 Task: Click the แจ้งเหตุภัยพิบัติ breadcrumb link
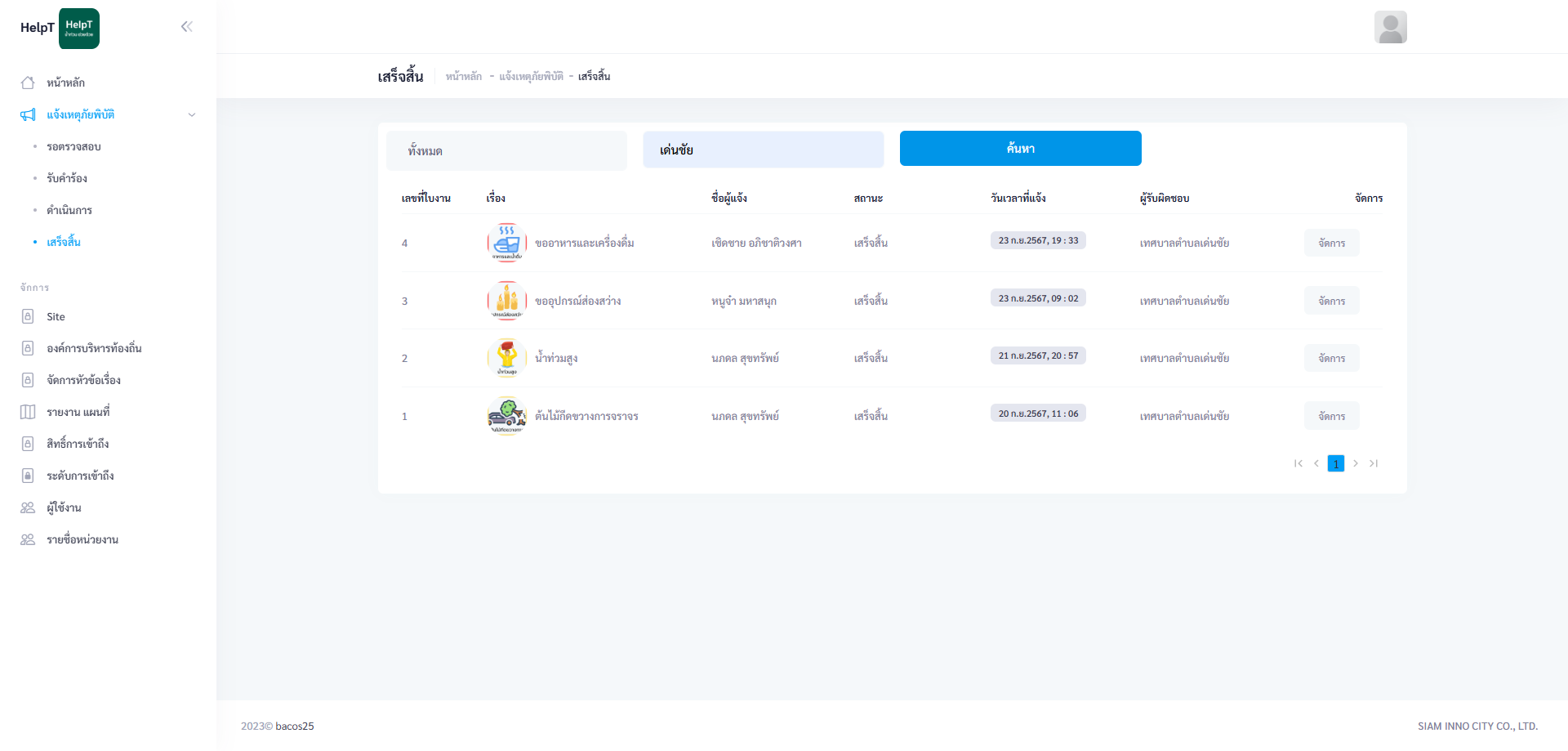pos(532,76)
